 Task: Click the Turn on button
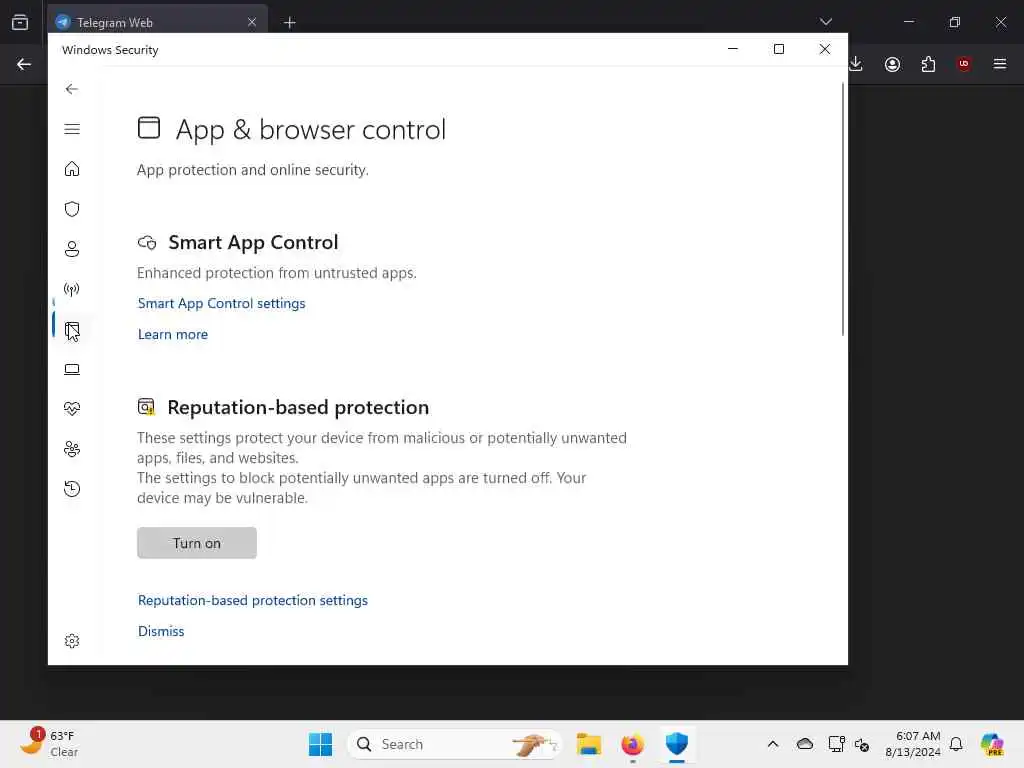pos(197,543)
